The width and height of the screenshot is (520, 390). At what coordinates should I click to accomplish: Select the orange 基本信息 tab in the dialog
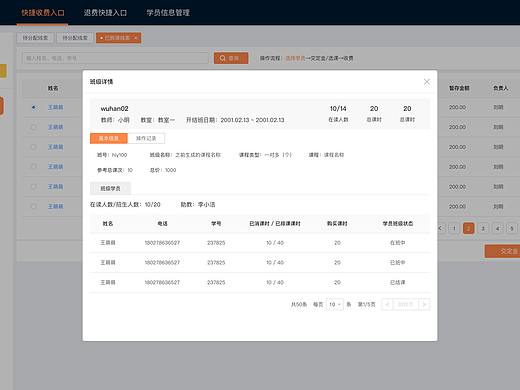click(x=109, y=138)
